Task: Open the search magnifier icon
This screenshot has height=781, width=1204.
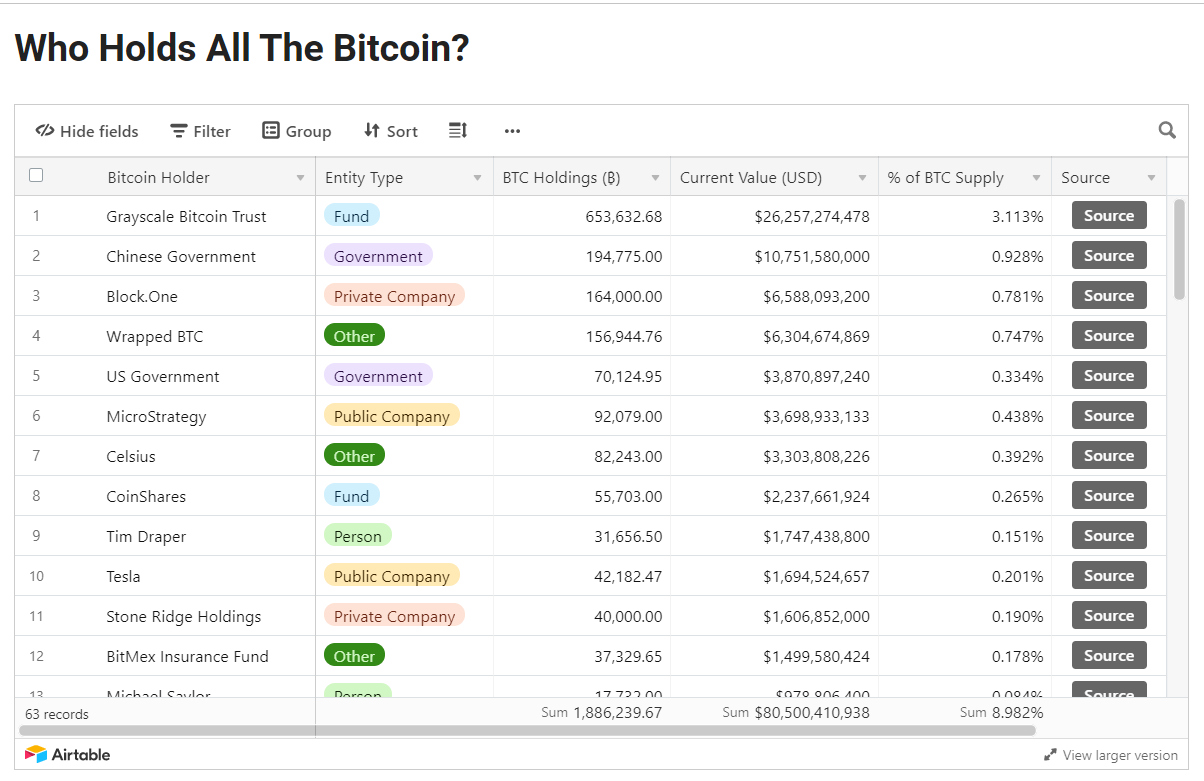Action: (x=1167, y=130)
